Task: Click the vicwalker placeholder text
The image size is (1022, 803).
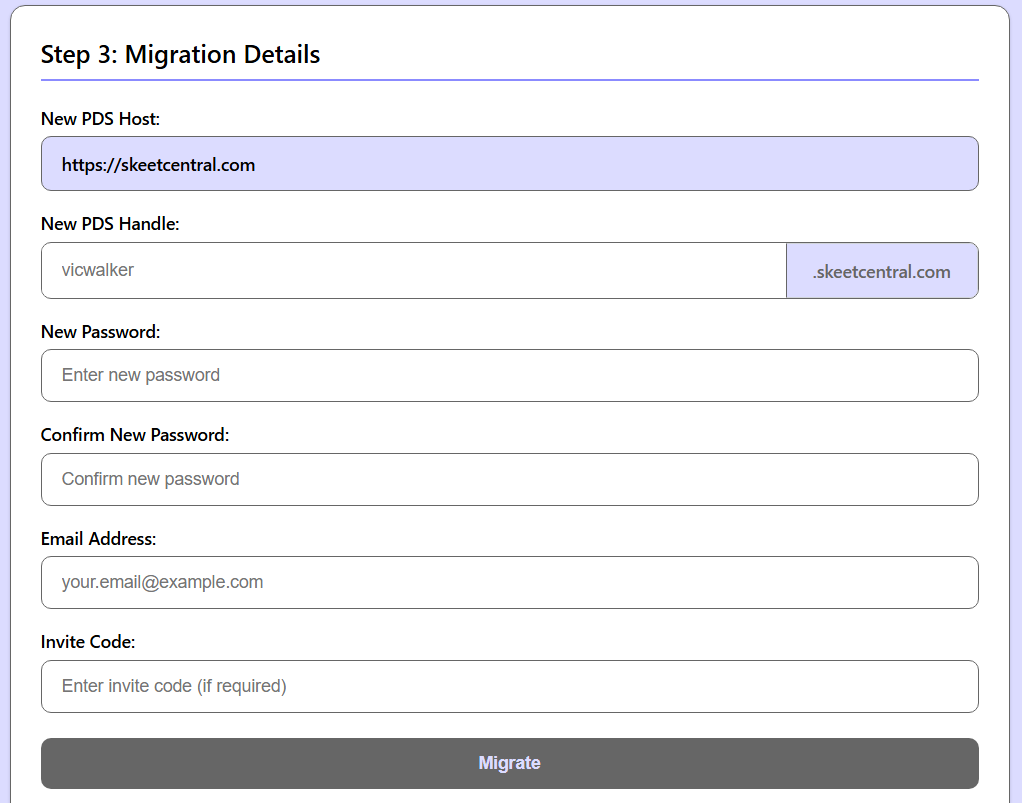Action: (97, 270)
